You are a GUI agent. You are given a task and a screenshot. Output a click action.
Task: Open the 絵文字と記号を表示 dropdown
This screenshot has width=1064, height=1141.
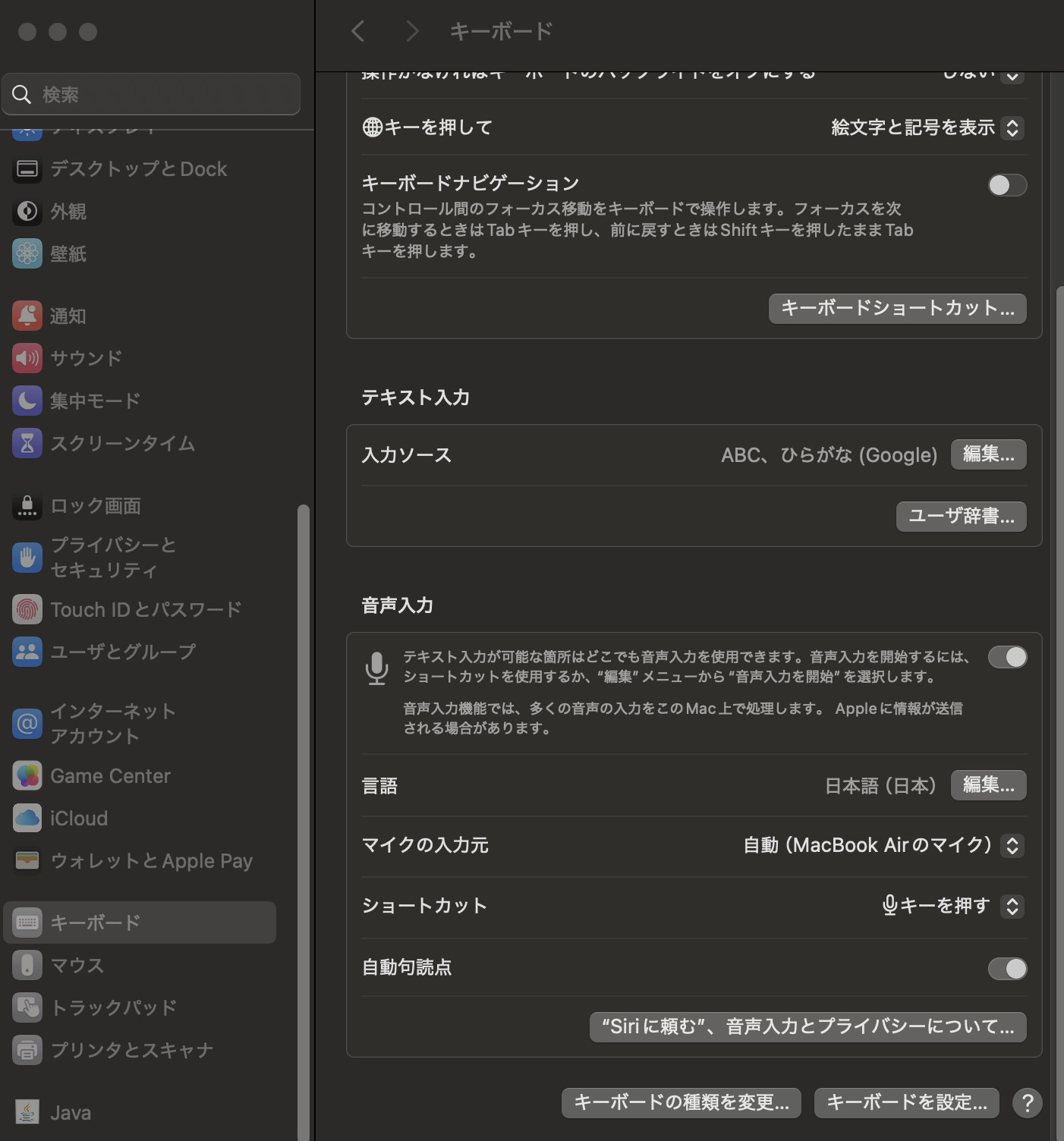click(927, 127)
